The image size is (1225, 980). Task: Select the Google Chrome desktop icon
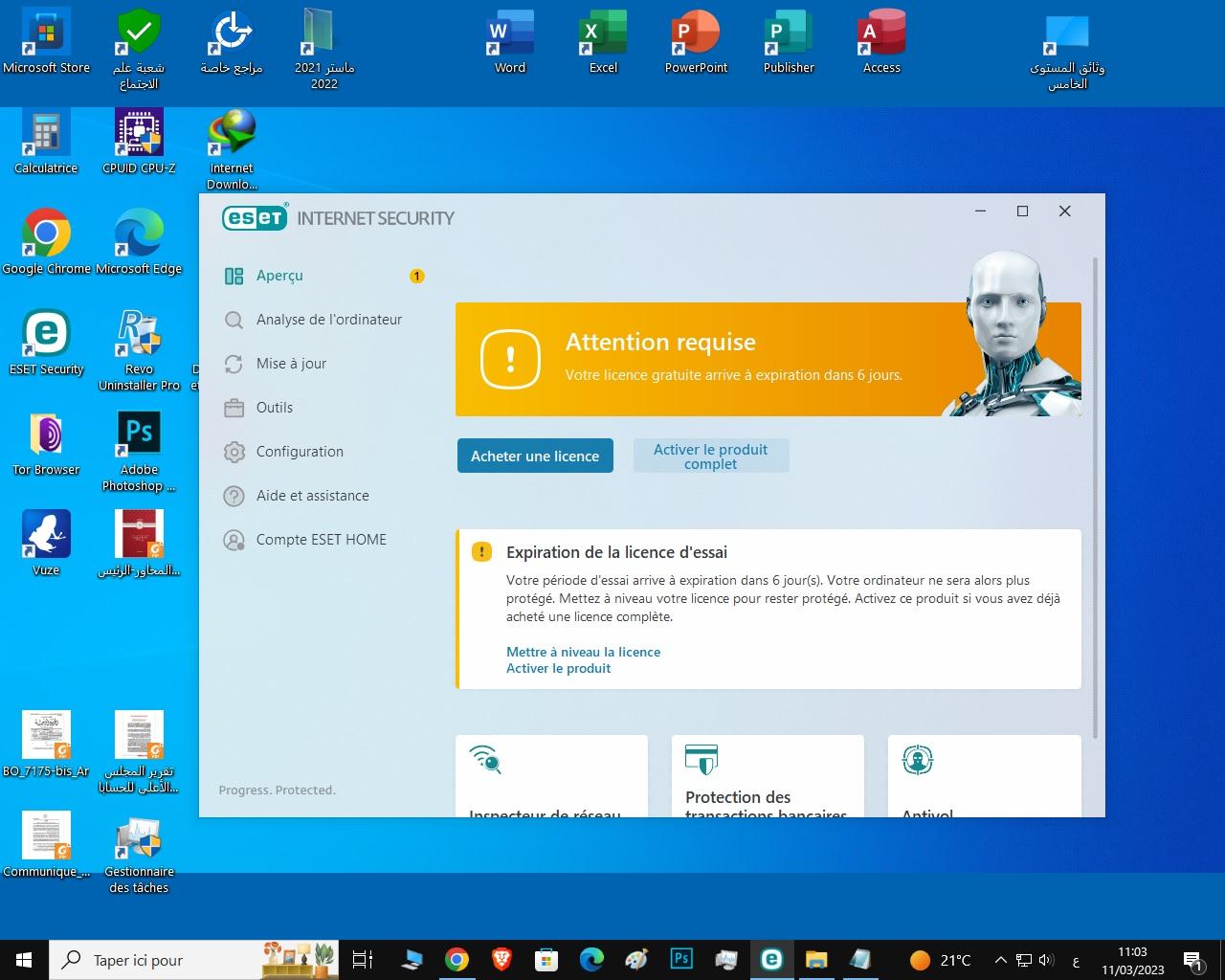(46, 244)
